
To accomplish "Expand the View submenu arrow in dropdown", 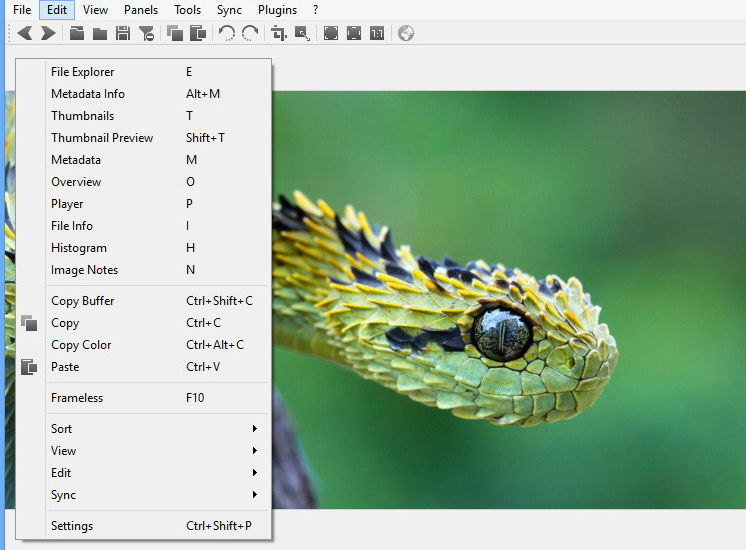I will point(255,451).
